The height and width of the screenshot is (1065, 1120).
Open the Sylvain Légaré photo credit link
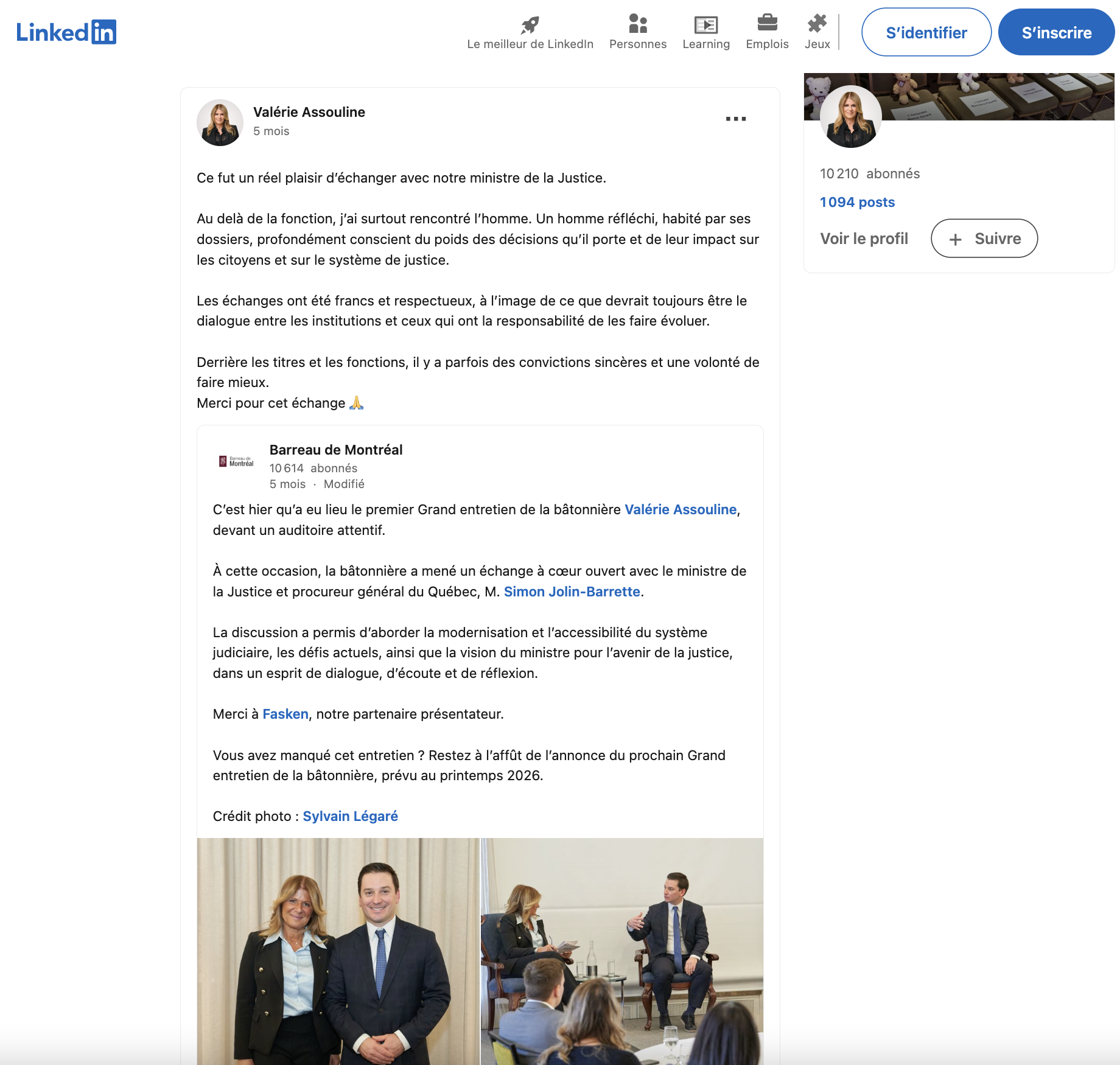tap(351, 816)
